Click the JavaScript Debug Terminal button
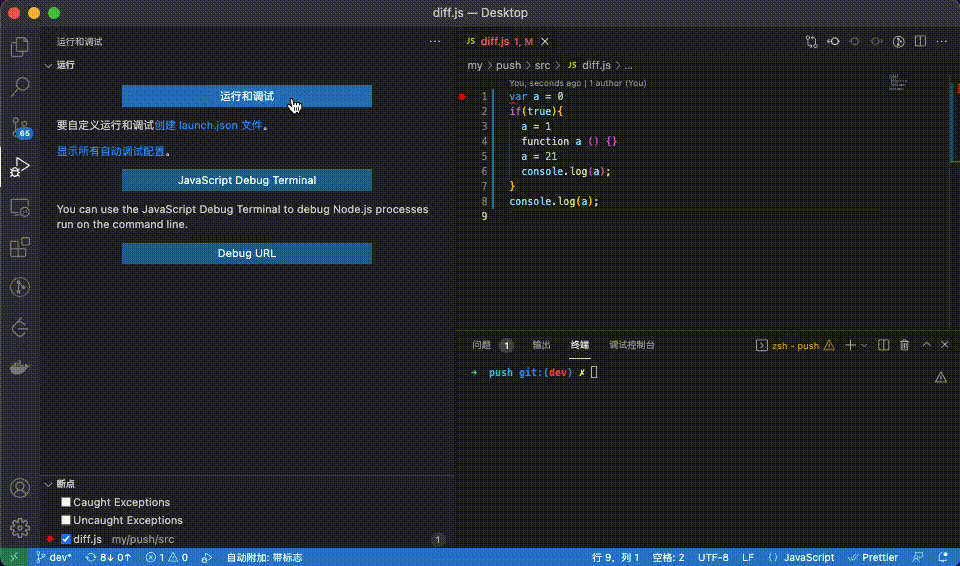This screenshot has width=960, height=566. pos(247,180)
